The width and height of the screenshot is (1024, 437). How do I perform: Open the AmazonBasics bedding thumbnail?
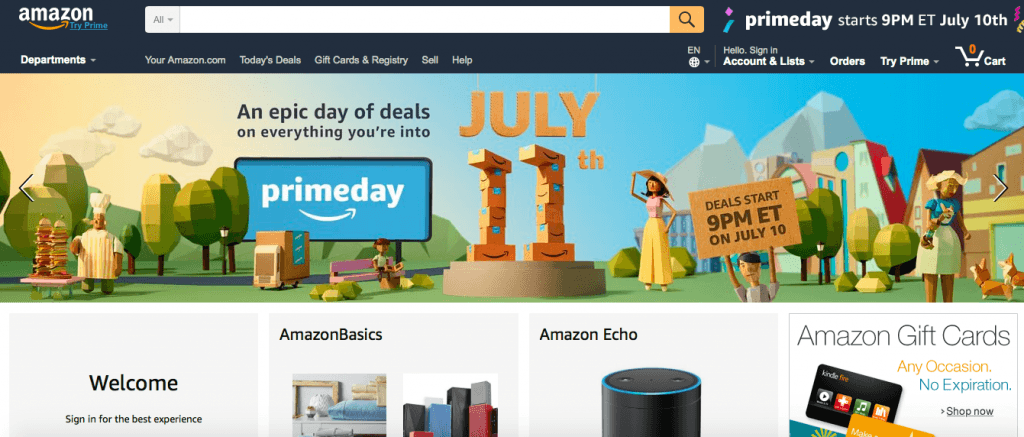339,405
